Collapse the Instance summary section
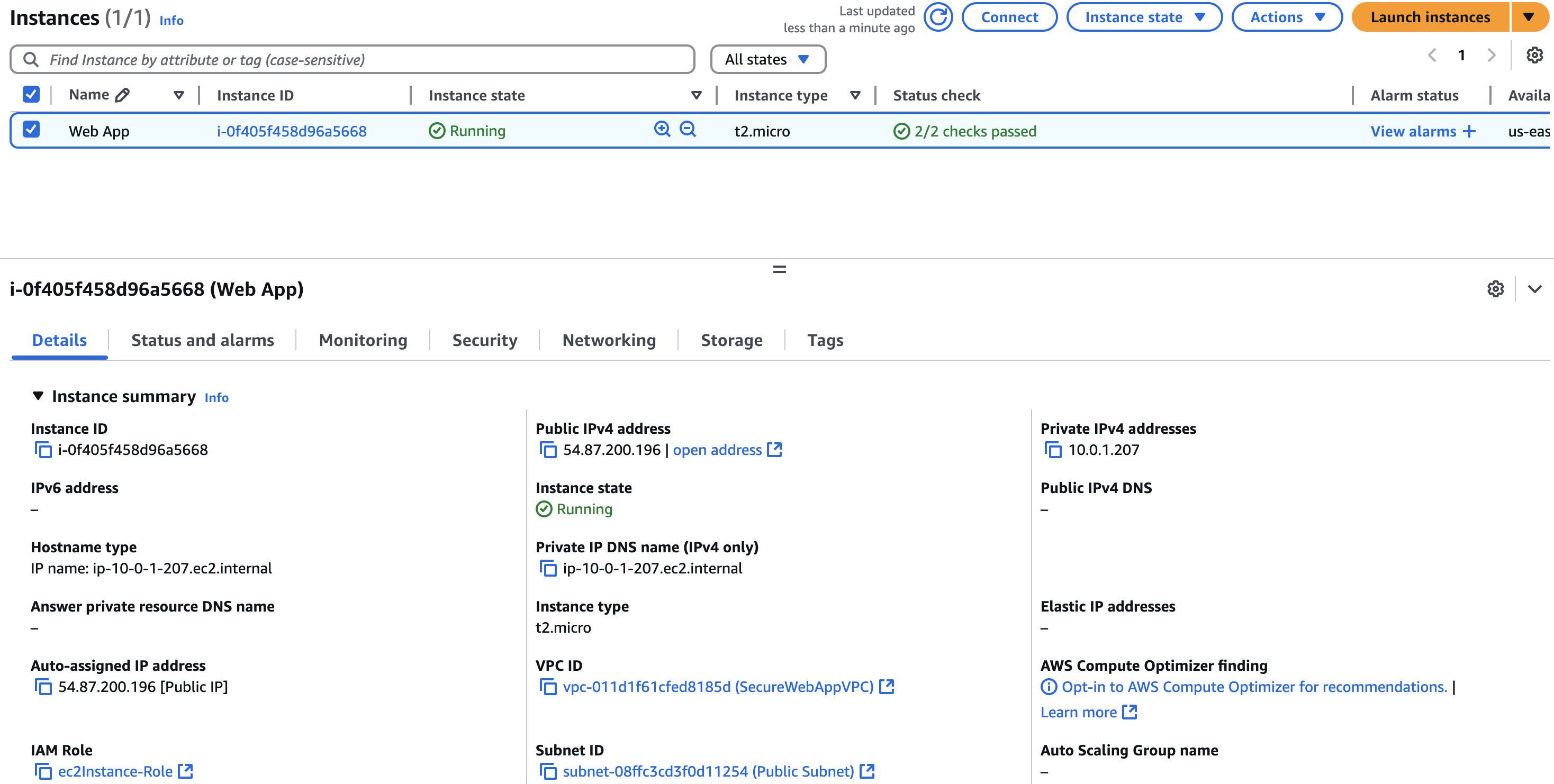This screenshot has width=1554, height=784. (38, 396)
